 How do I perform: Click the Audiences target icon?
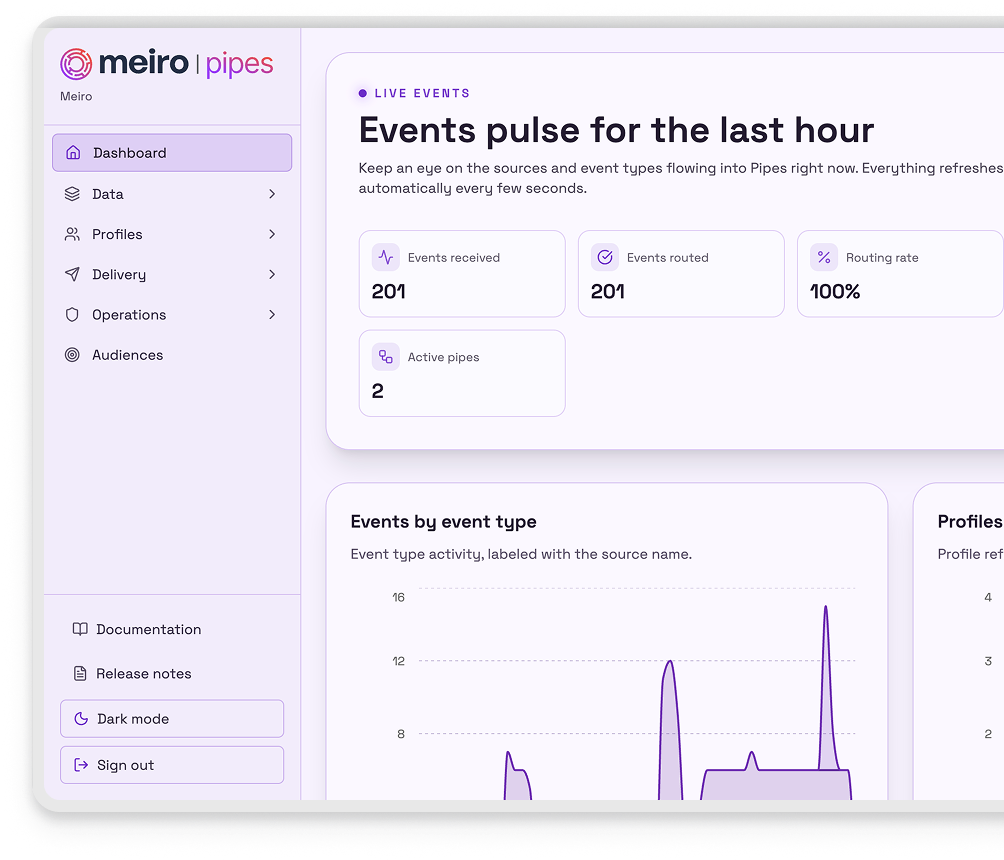(72, 355)
